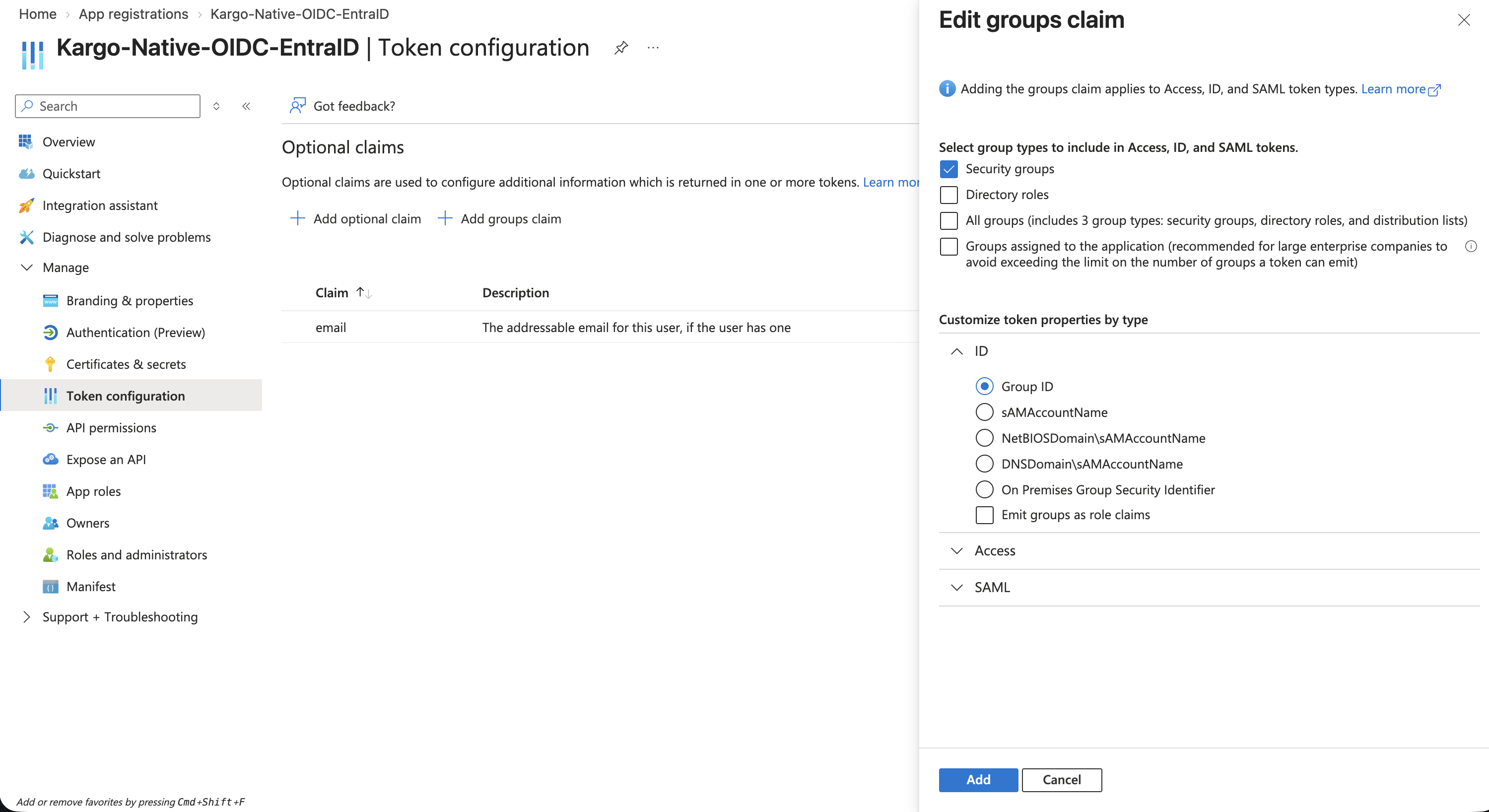Select the Group ID radio button

pyautogui.click(x=984, y=386)
